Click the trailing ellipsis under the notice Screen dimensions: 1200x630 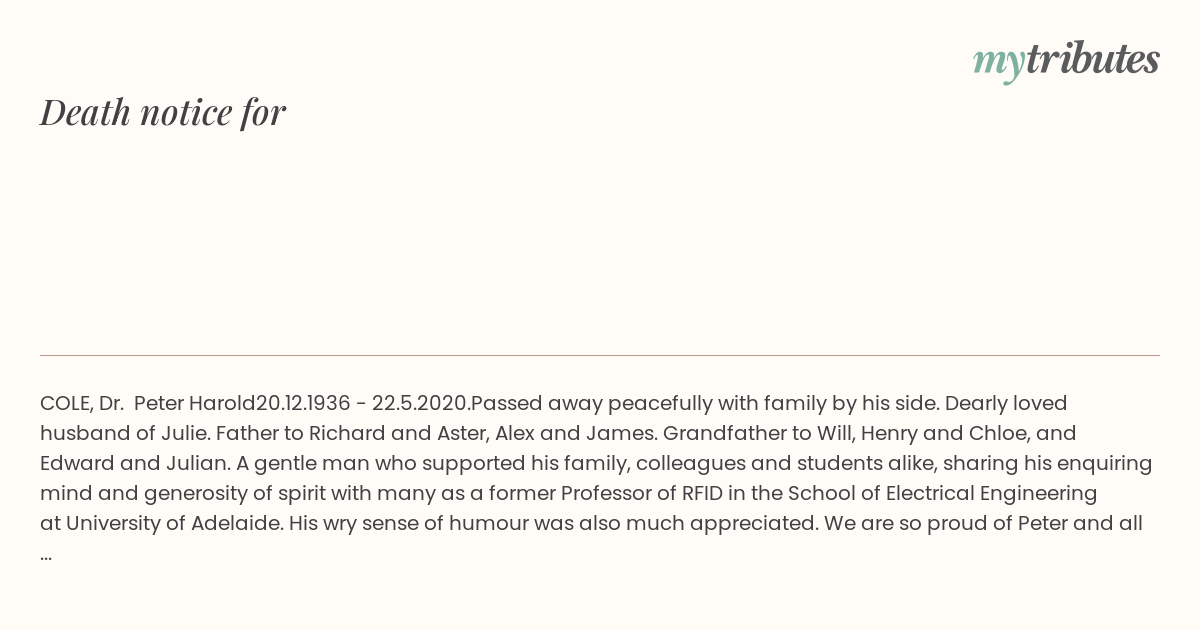(46, 554)
